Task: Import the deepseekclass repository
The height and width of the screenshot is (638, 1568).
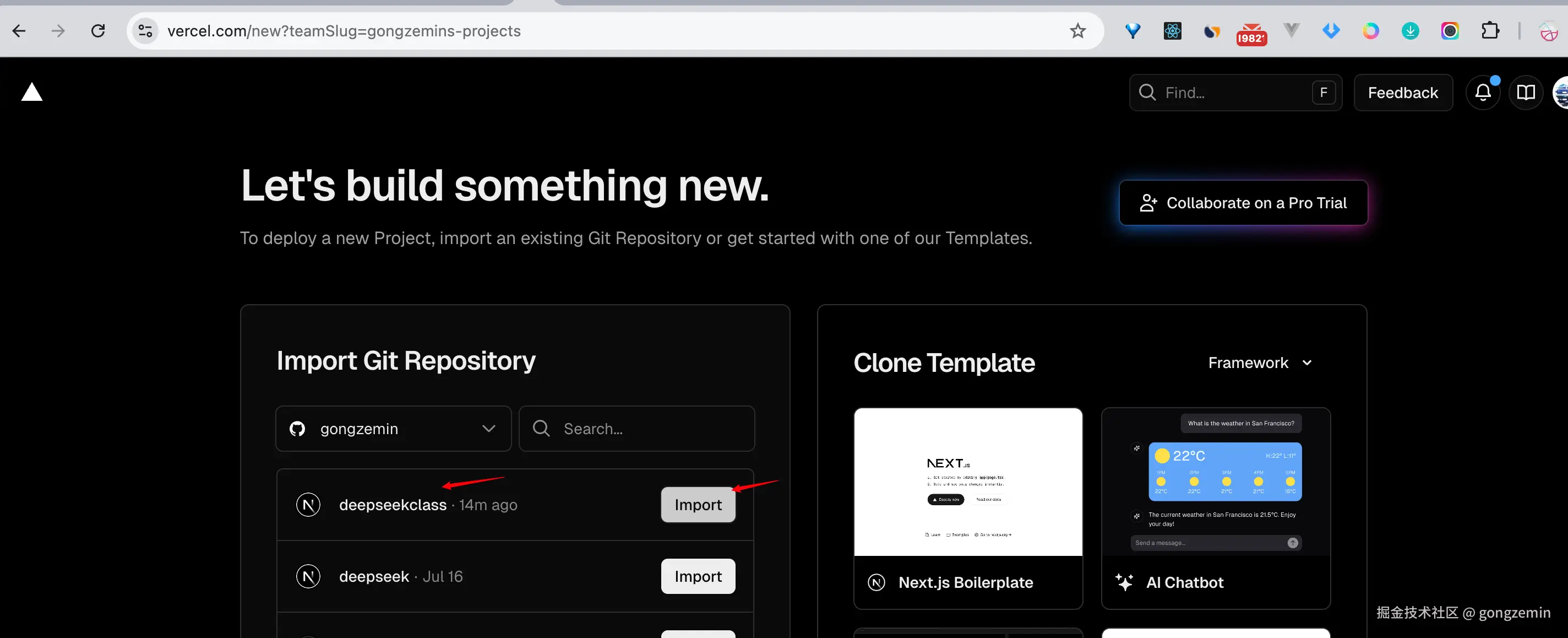Action: (698, 505)
